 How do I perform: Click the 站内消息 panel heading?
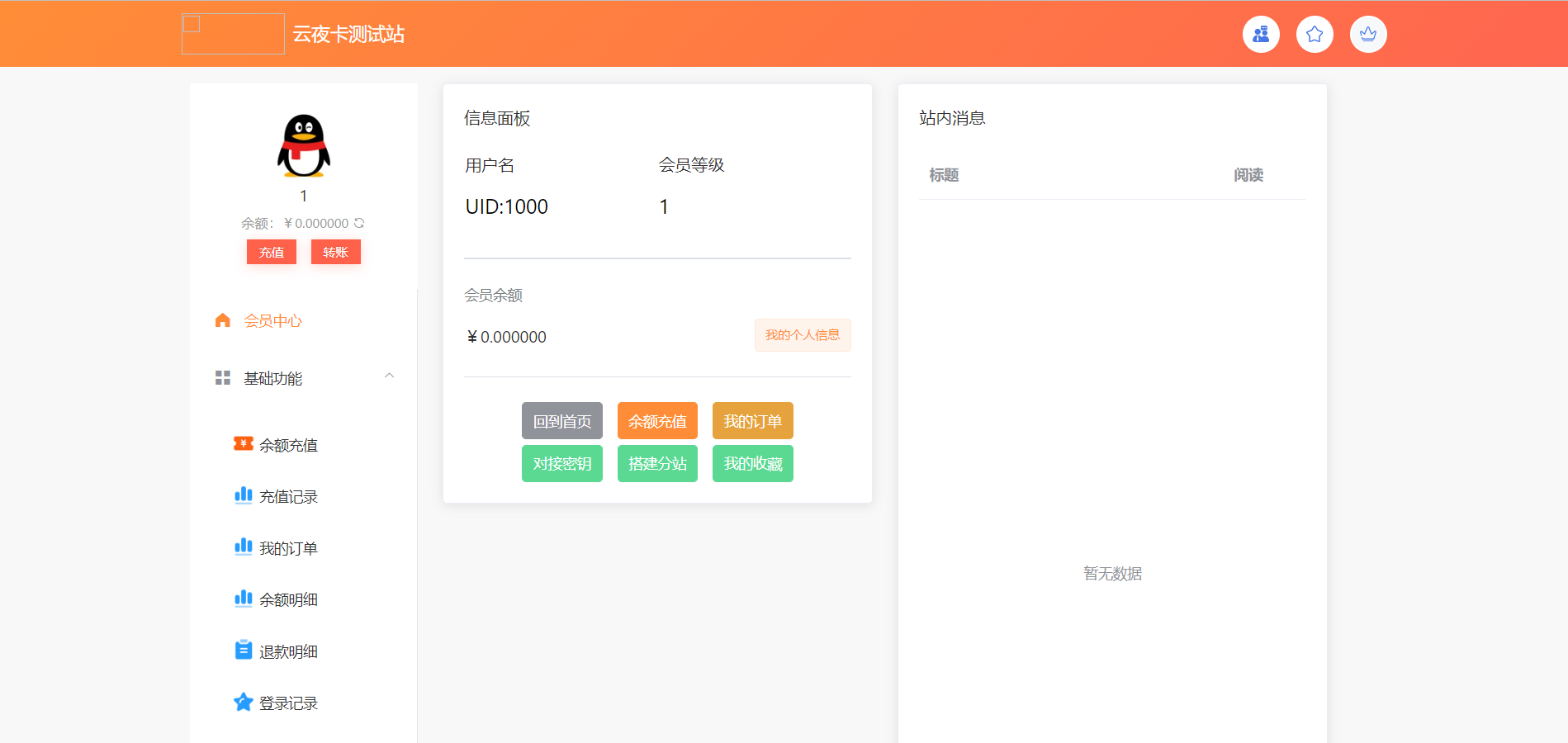tap(952, 118)
